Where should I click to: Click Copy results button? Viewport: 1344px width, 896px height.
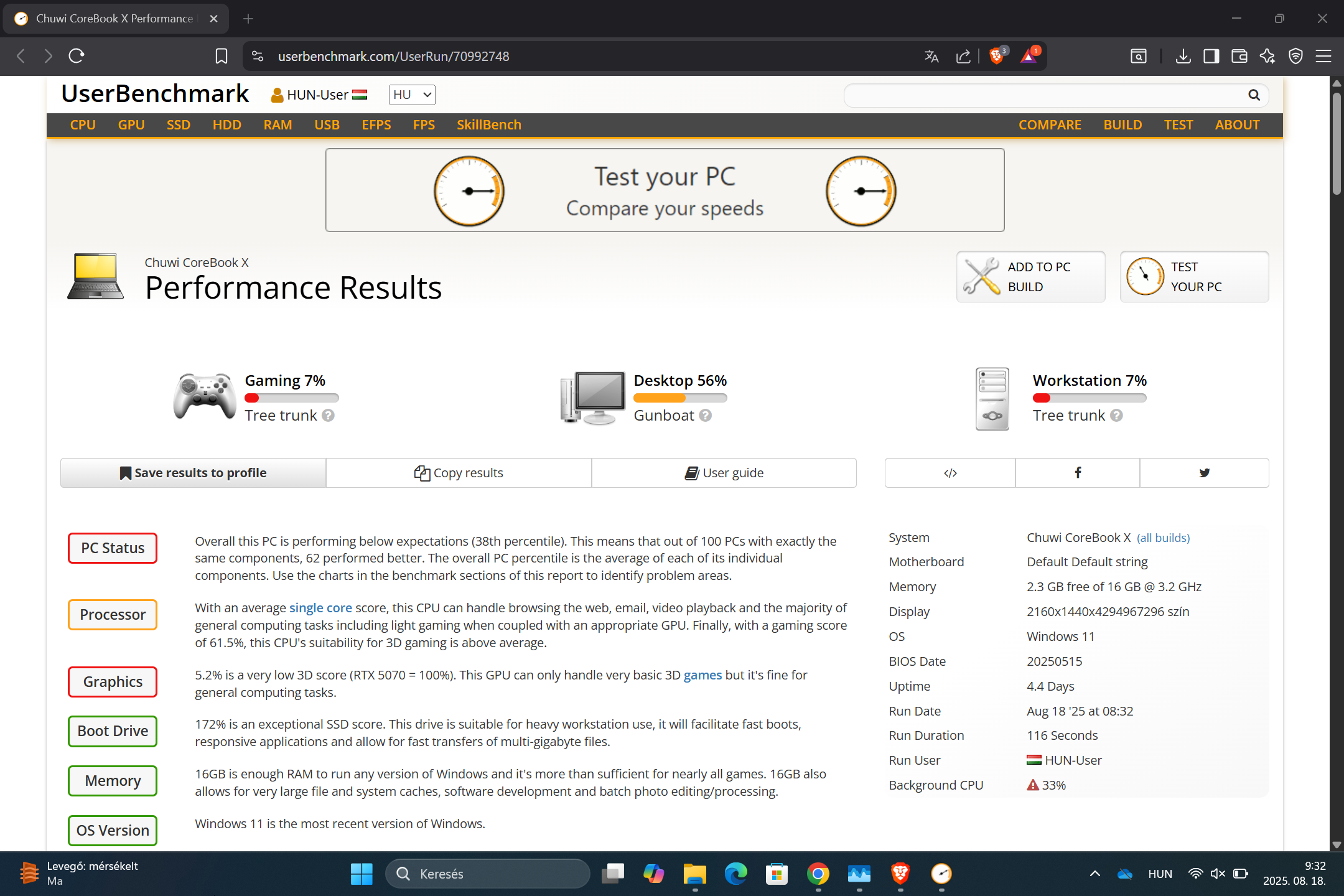coord(459,473)
